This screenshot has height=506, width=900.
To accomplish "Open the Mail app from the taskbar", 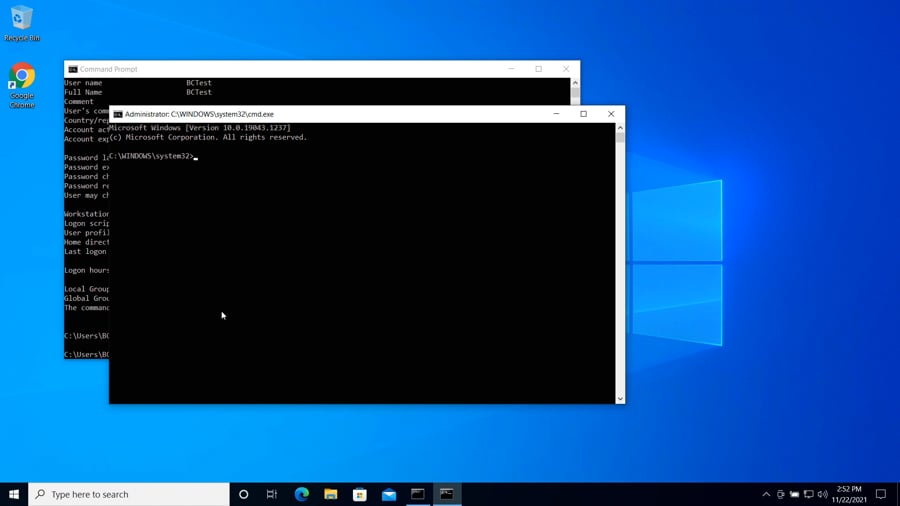I will 389,494.
